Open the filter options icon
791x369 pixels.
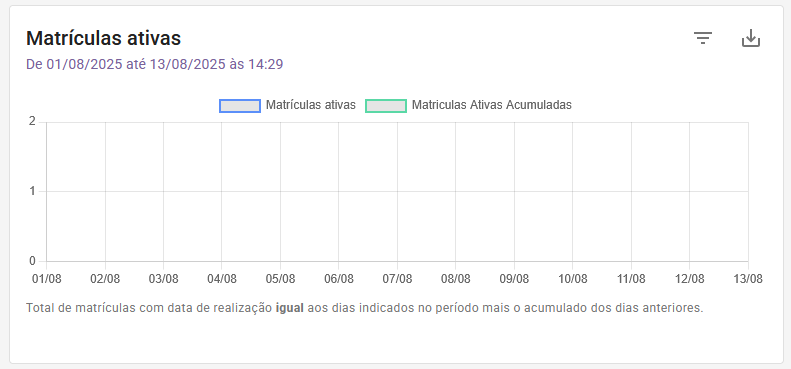[x=703, y=38]
